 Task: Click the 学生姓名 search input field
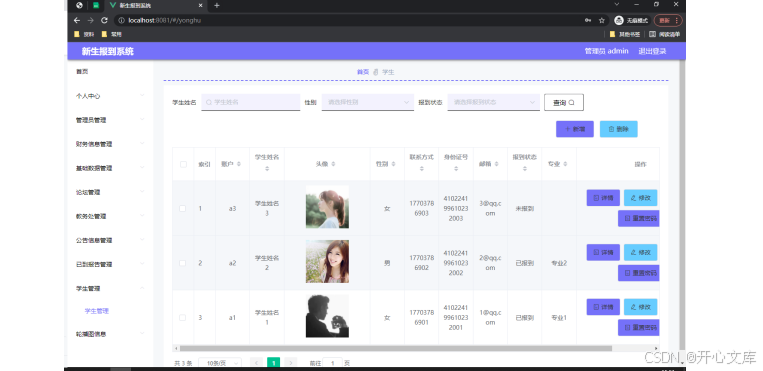pyautogui.click(x=251, y=102)
